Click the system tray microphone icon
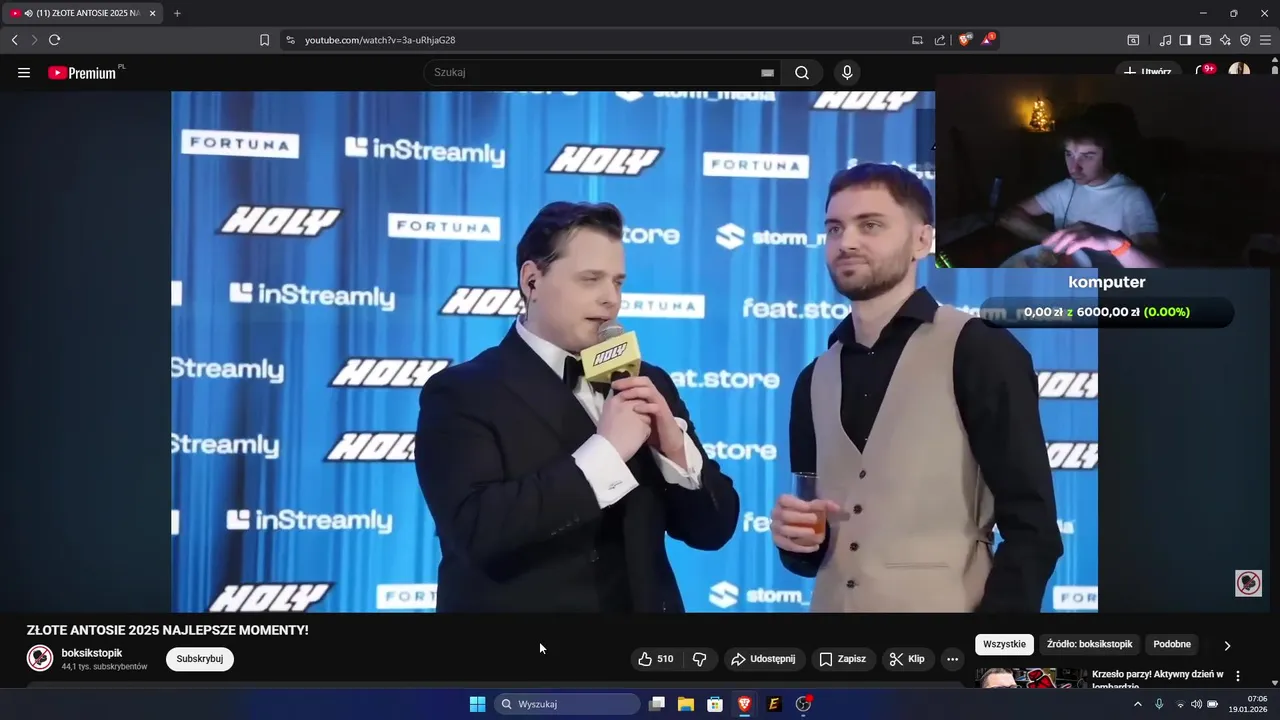 1159,704
